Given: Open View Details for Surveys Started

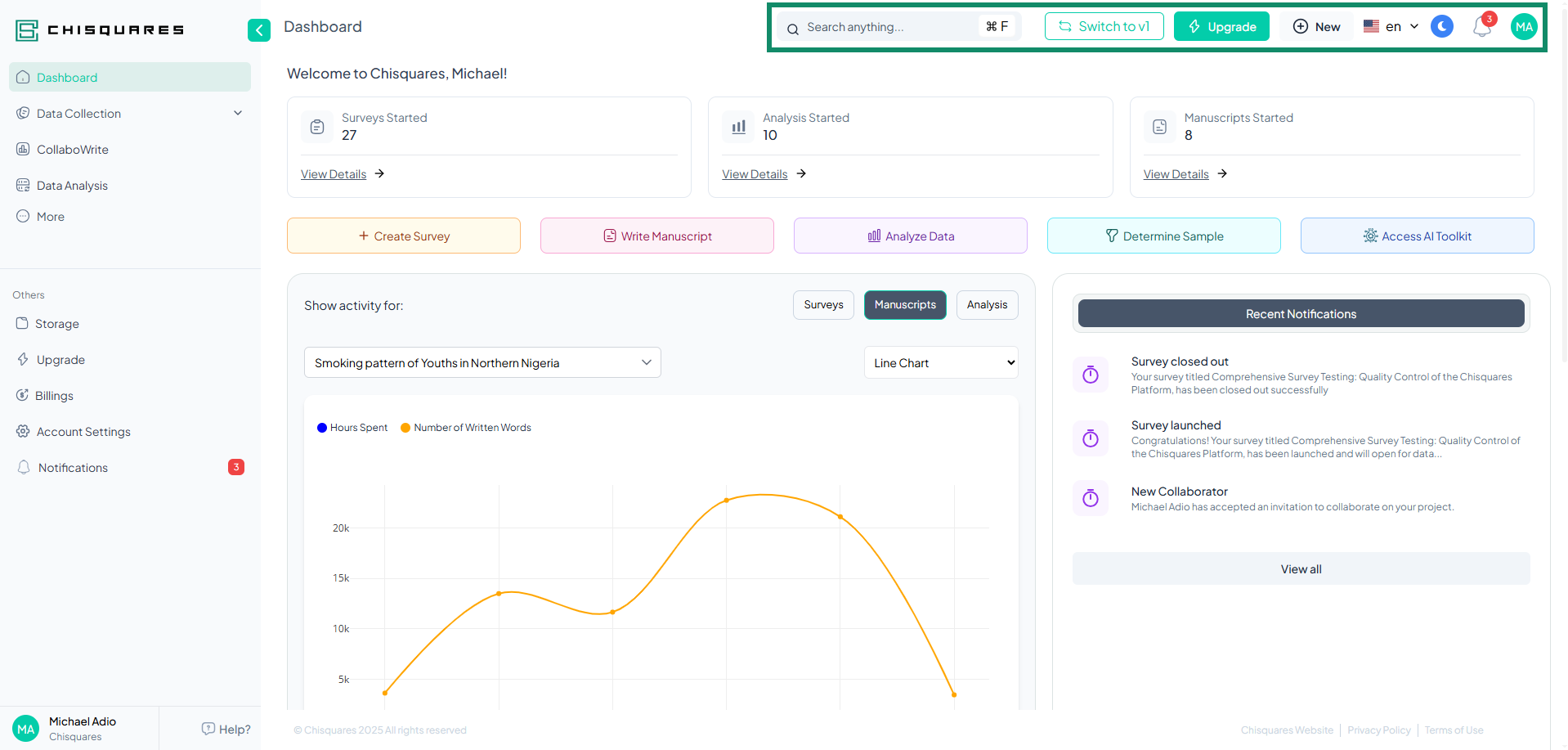Looking at the screenshot, I should (x=334, y=174).
